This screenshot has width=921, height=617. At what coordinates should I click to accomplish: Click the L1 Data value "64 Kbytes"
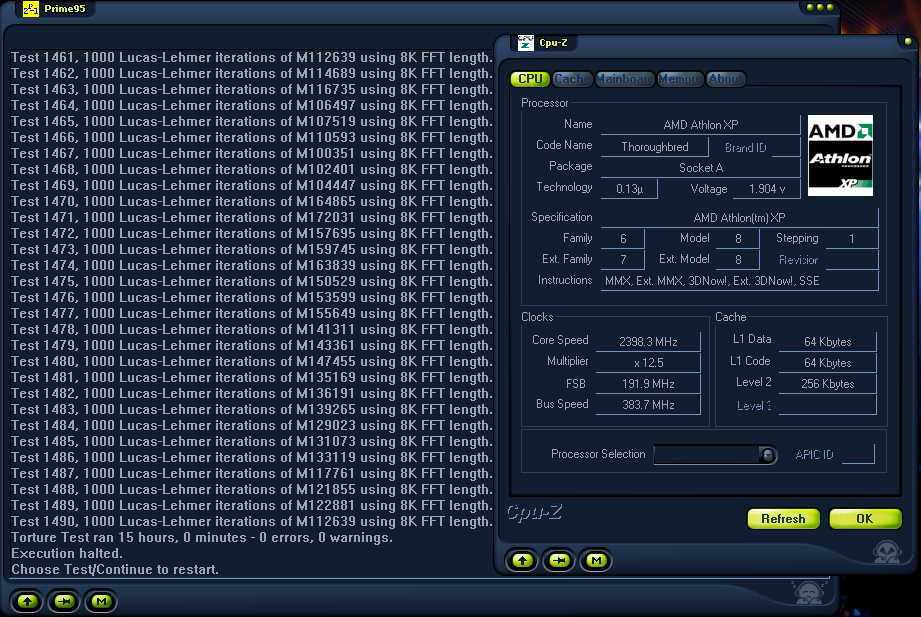click(x=827, y=342)
